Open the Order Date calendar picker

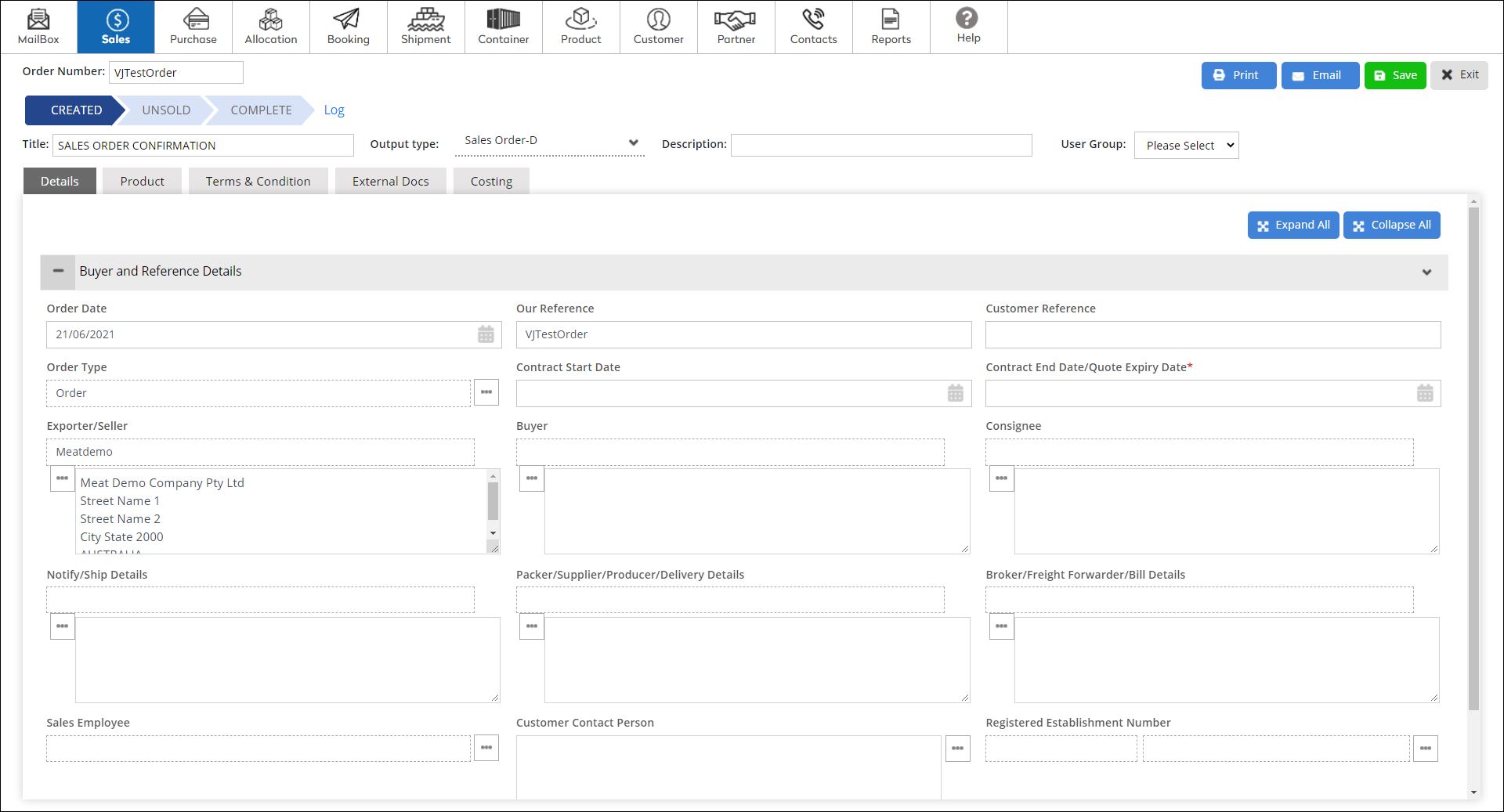486,334
